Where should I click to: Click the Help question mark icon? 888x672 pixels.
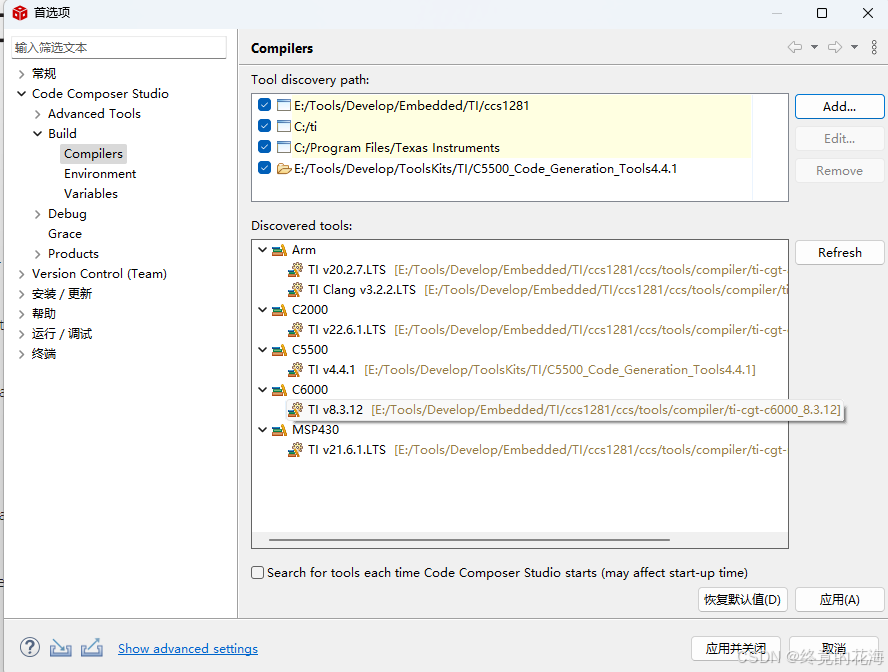pyautogui.click(x=30, y=647)
